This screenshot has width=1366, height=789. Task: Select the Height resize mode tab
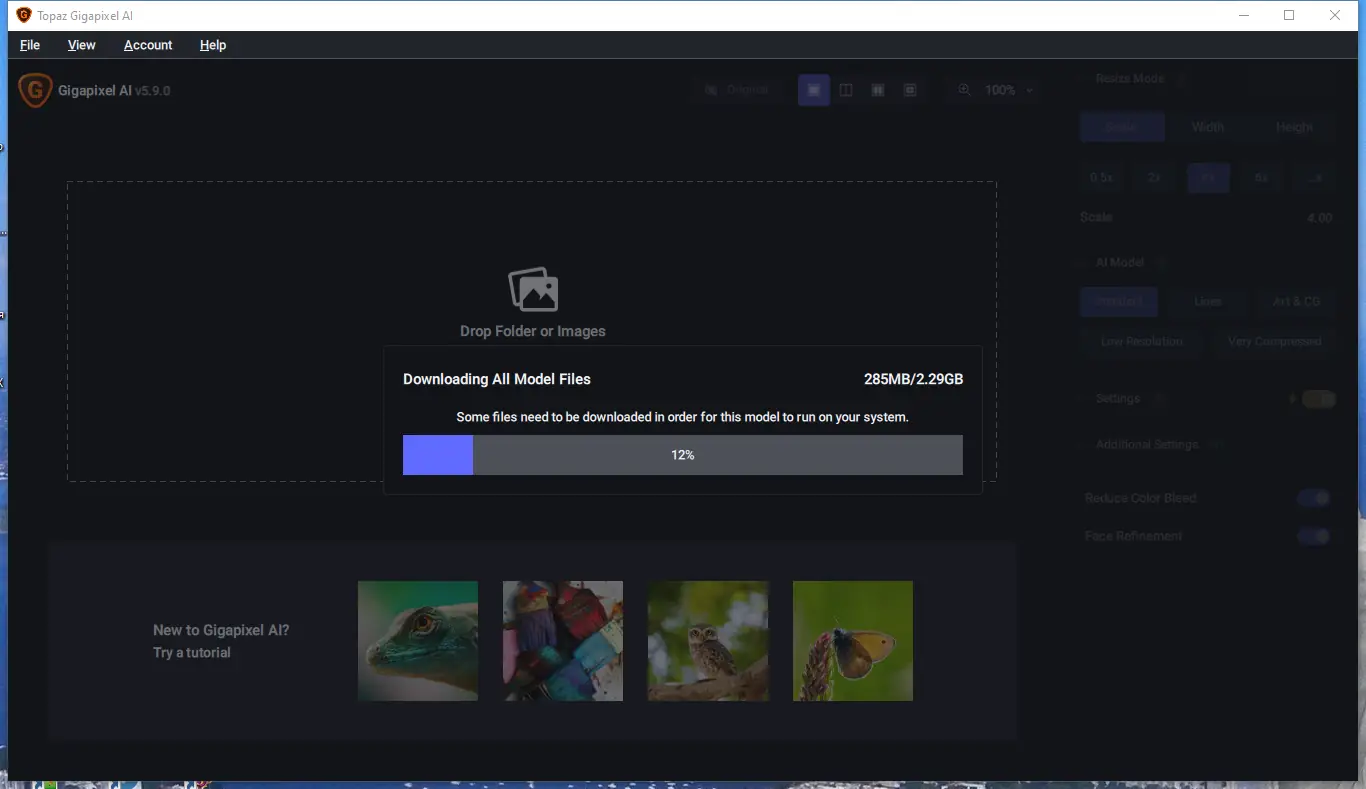tap(1294, 127)
